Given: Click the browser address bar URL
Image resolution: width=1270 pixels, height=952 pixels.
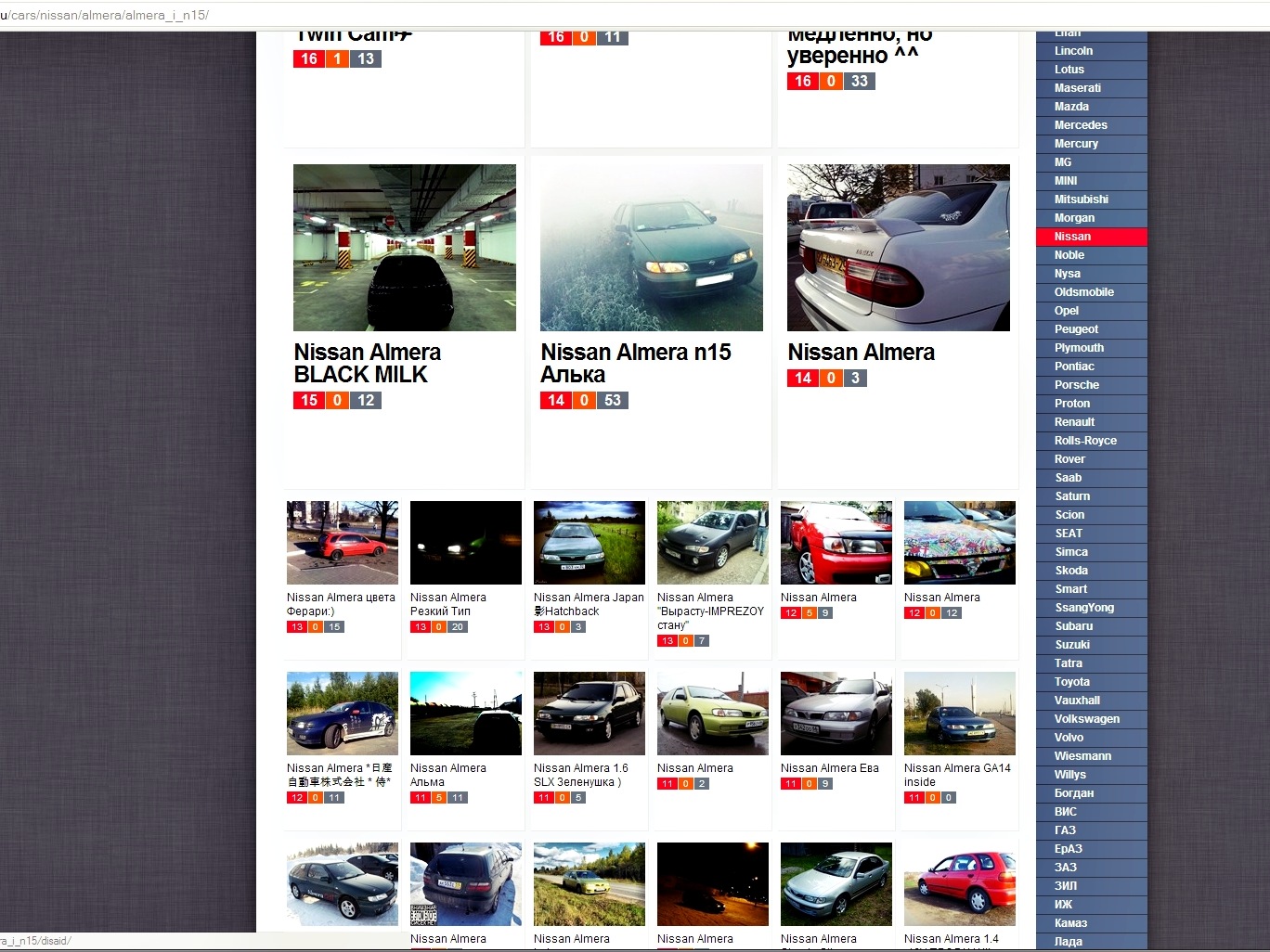Looking at the screenshot, I should tap(105, 15).
